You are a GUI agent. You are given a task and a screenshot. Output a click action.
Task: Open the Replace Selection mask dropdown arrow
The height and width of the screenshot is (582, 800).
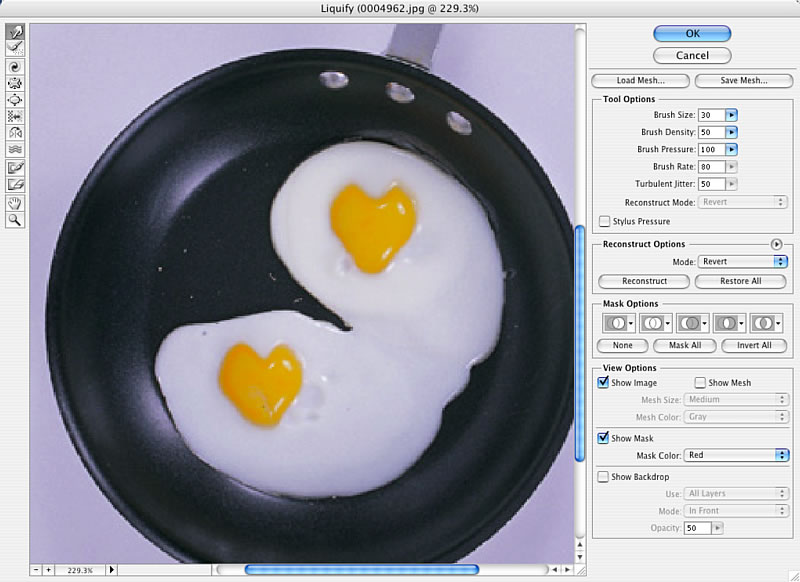pos(631,323)
